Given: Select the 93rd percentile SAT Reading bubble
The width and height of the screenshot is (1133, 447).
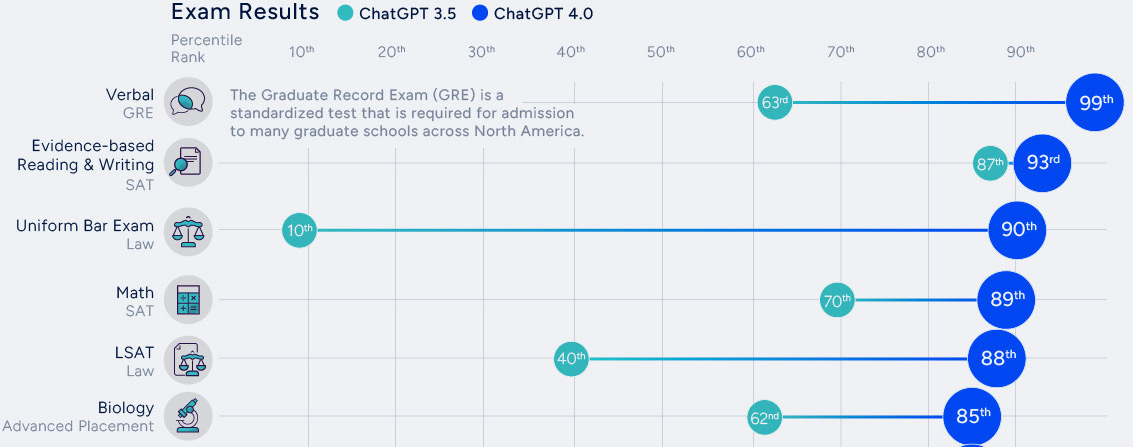Looking at the screenshot, I should tap(1042, 162).
